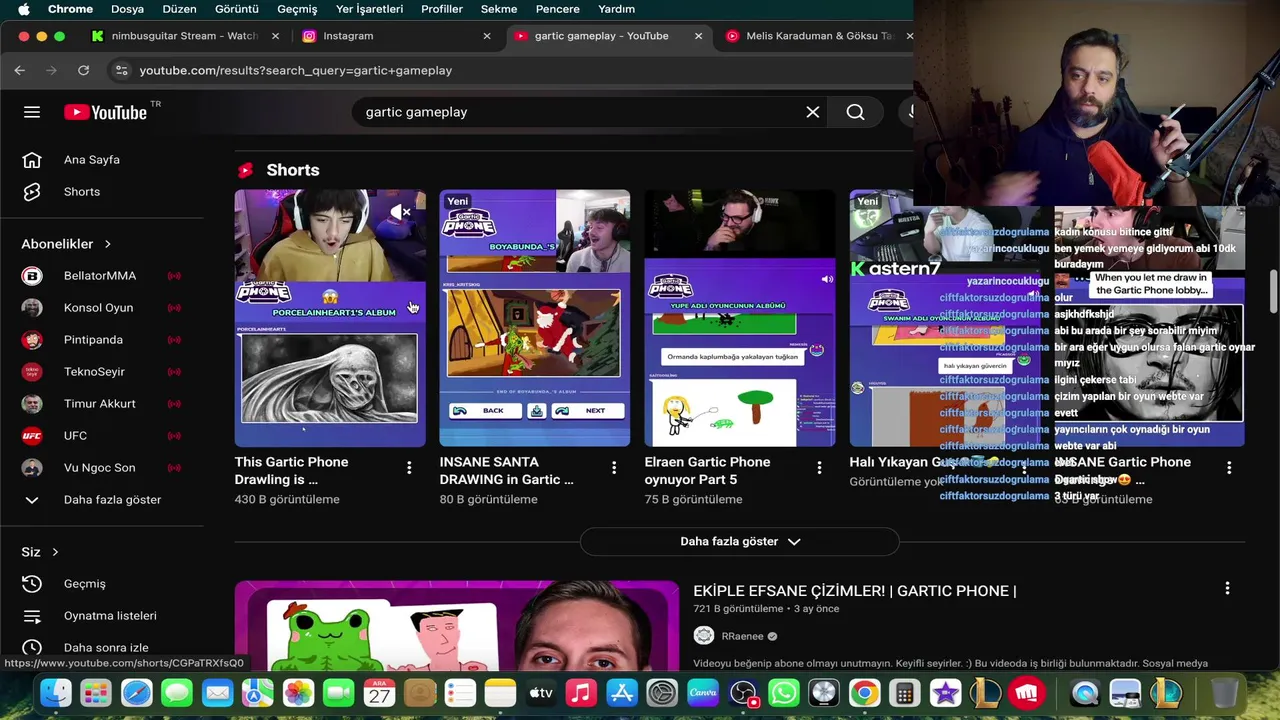1280x720 pixels.
Task: Open options menu for EKİPLE EFSANE video
Action: coord(1227,589)
